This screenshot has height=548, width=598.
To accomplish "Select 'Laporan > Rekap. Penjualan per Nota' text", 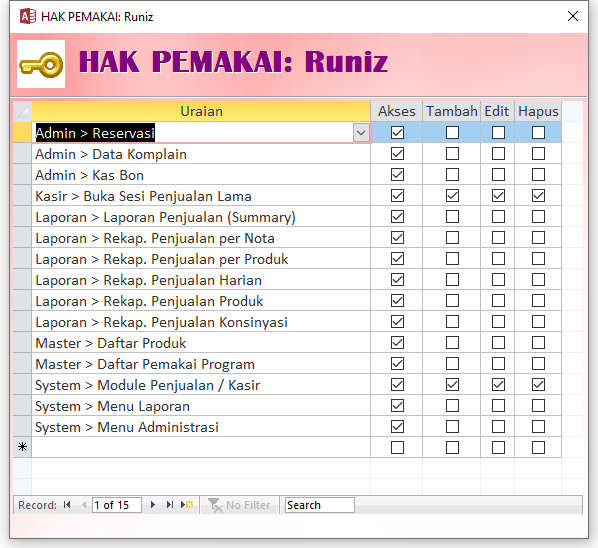I will click(155, 238).
